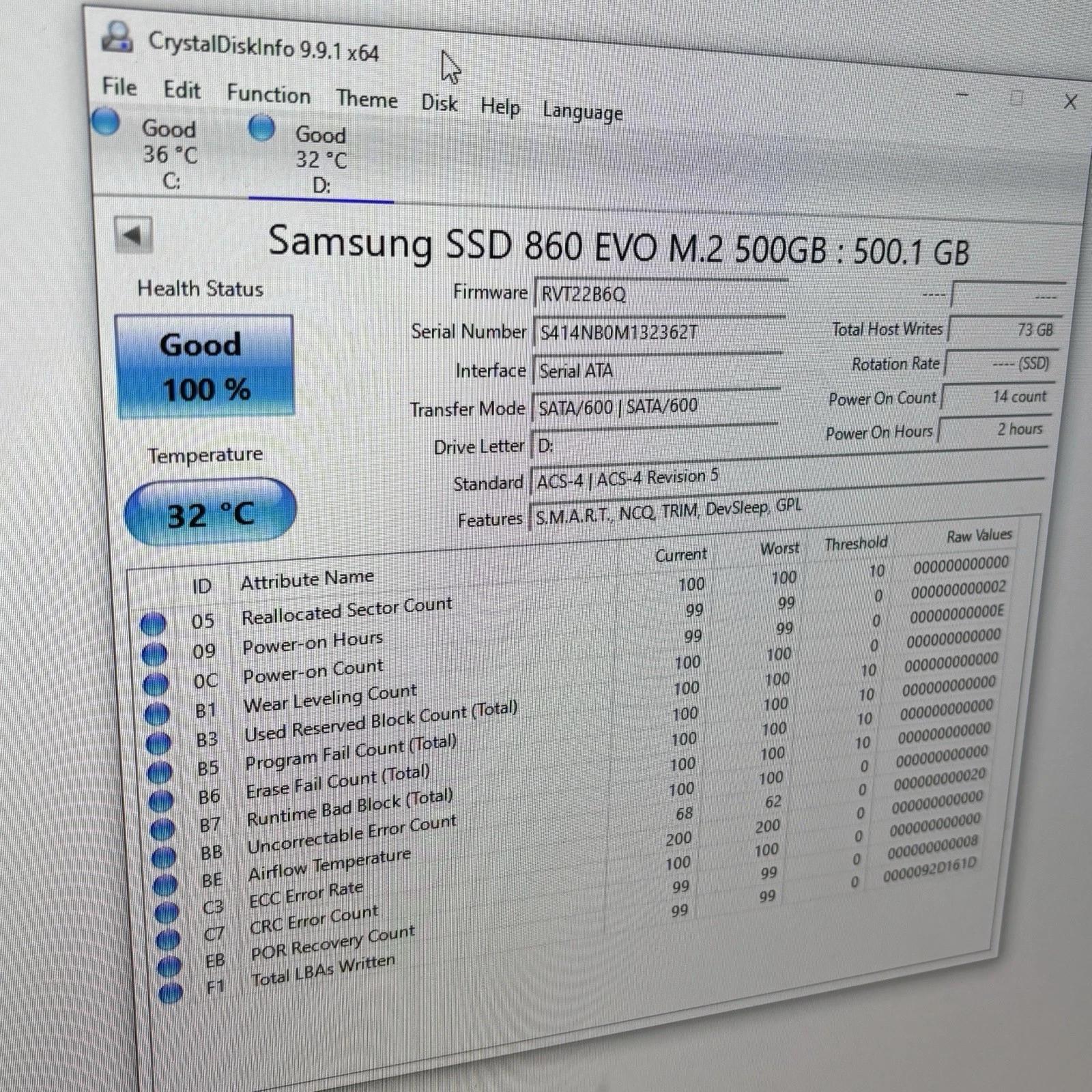Open the Help menu
This screenshot has height=1092, width=1092.
tap(500, 106)
